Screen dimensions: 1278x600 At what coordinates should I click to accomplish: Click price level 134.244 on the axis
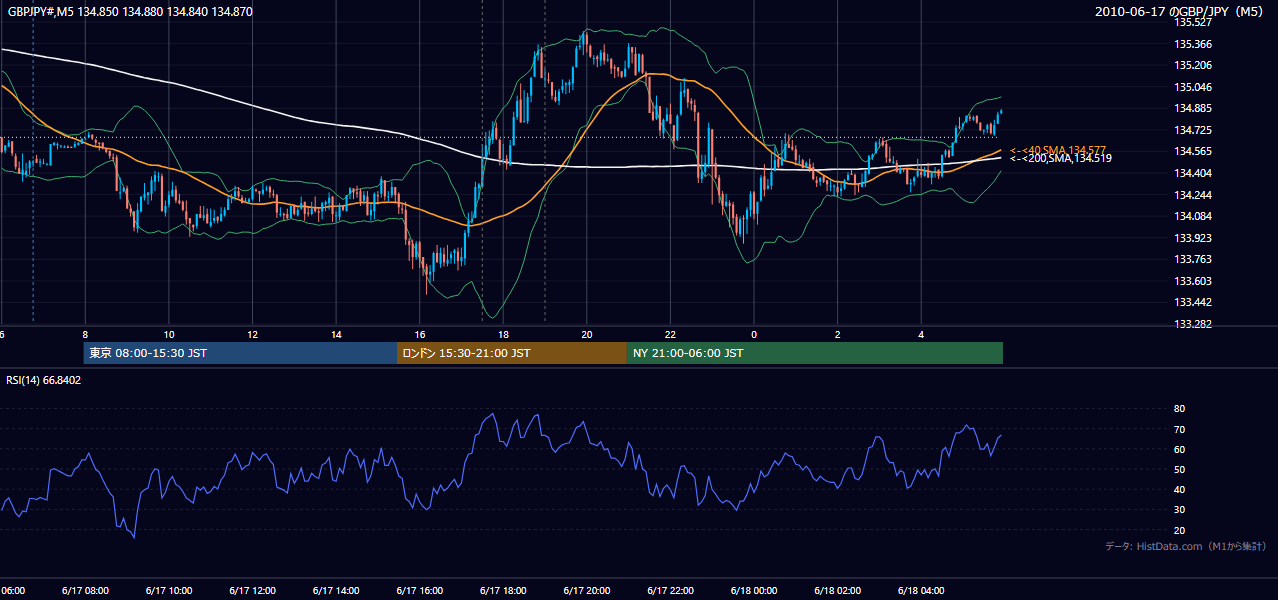1192,194
